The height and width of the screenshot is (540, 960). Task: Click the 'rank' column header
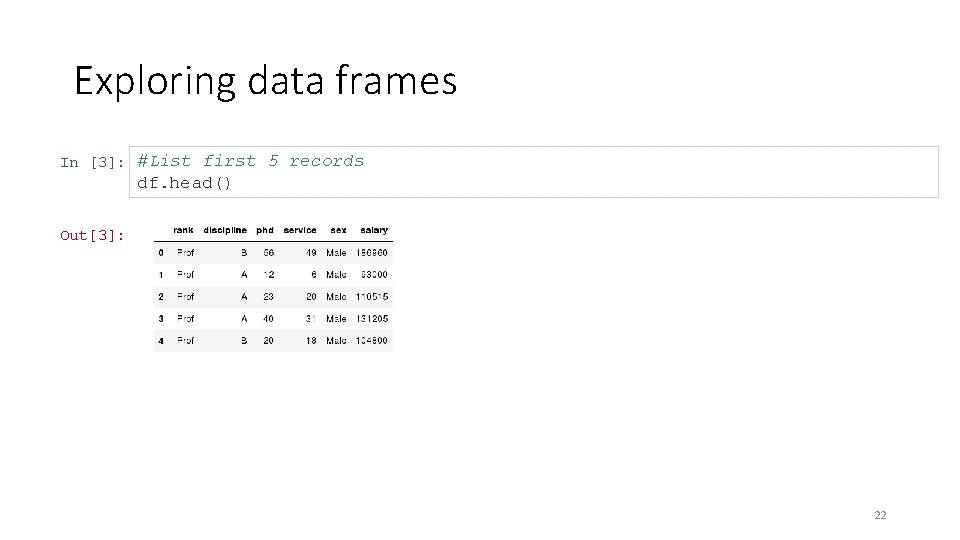point(183,230)
